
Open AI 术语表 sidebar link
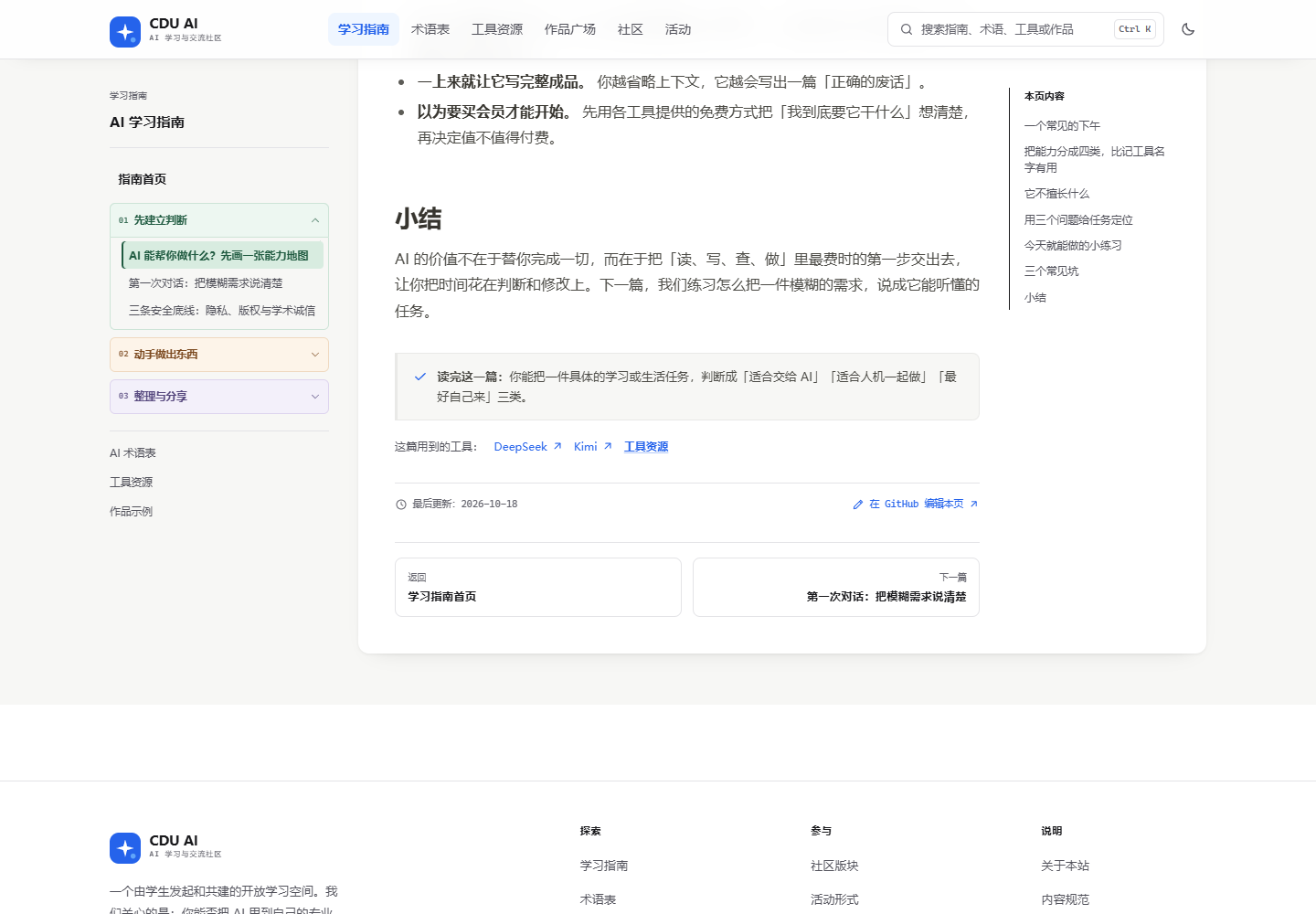coord(133,453)
